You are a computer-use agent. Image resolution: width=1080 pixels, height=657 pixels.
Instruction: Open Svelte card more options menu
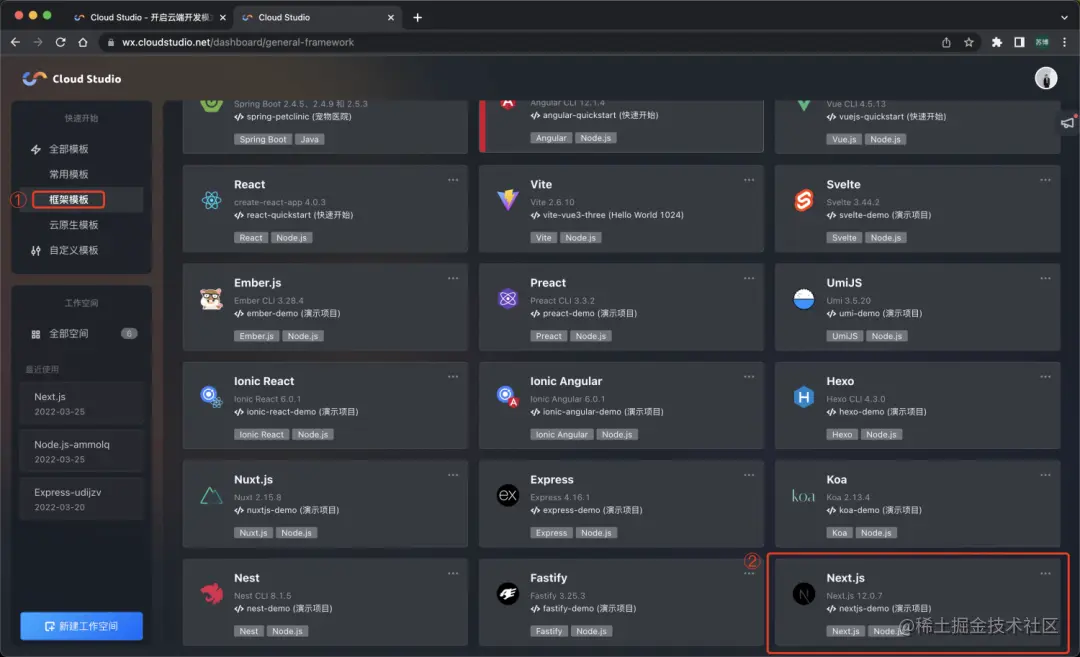pos(1045,180)
